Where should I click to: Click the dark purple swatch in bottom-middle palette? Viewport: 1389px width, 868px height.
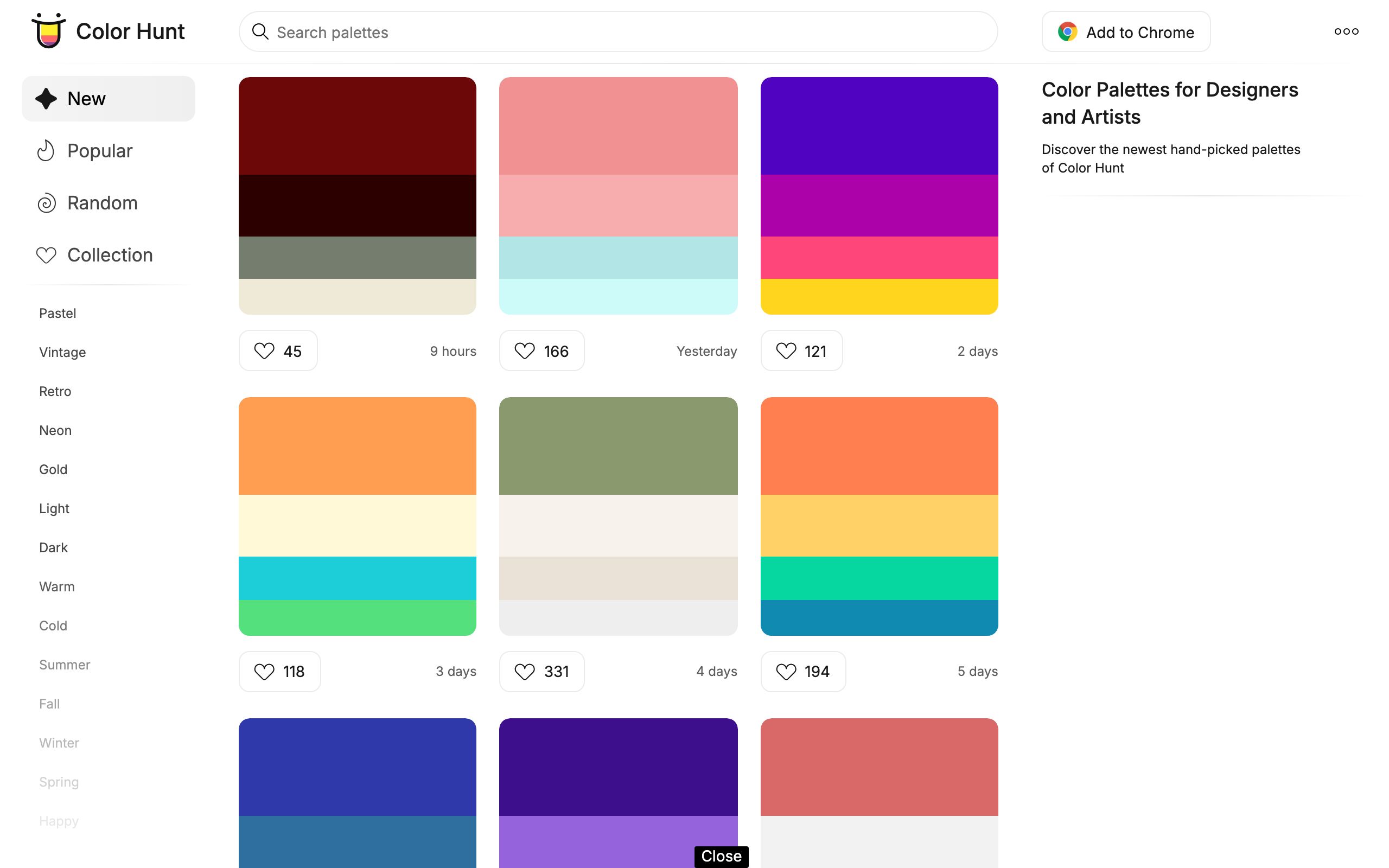pyautogui.click(x=618, y=767)
